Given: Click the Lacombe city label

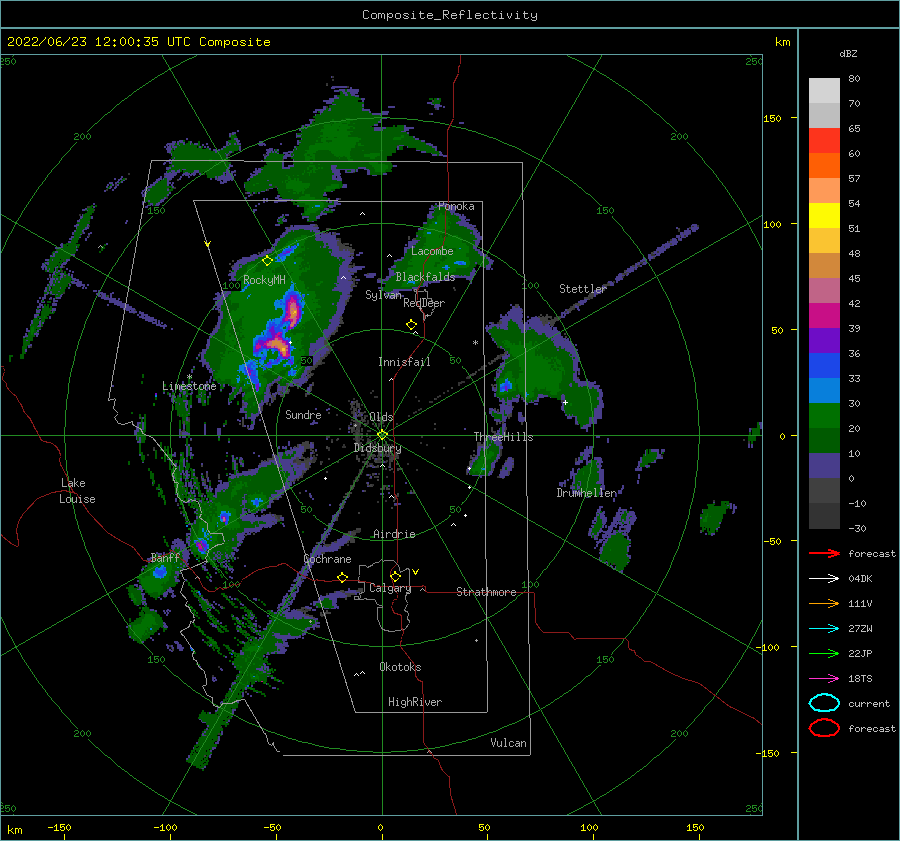Looking at the screenshot, I should point(432,251).
